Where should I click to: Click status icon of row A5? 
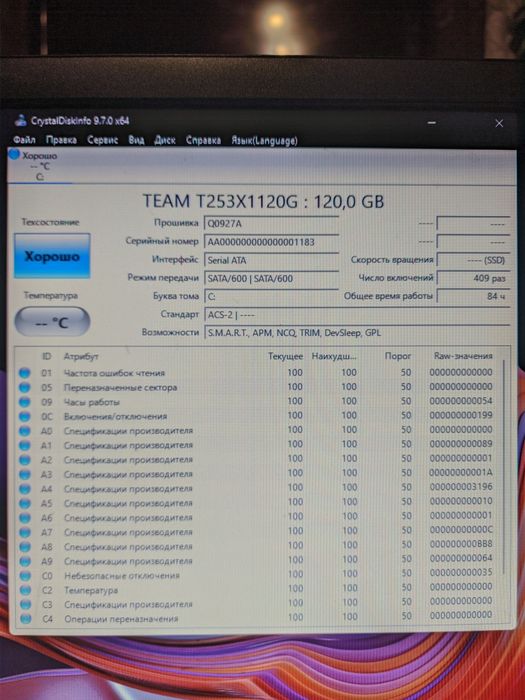pos(25,504)
